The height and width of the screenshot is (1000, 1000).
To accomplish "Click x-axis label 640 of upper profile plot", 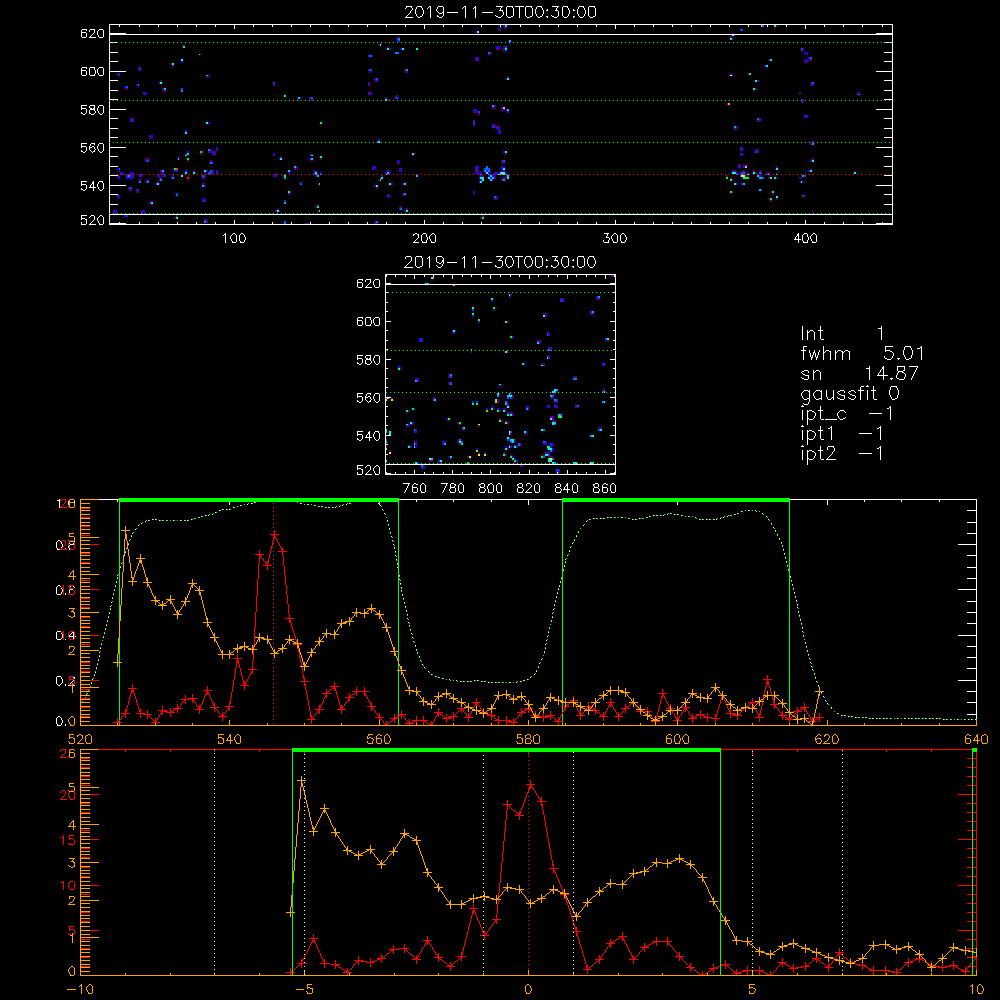I will pyautogui.click(x=976, y=739).
